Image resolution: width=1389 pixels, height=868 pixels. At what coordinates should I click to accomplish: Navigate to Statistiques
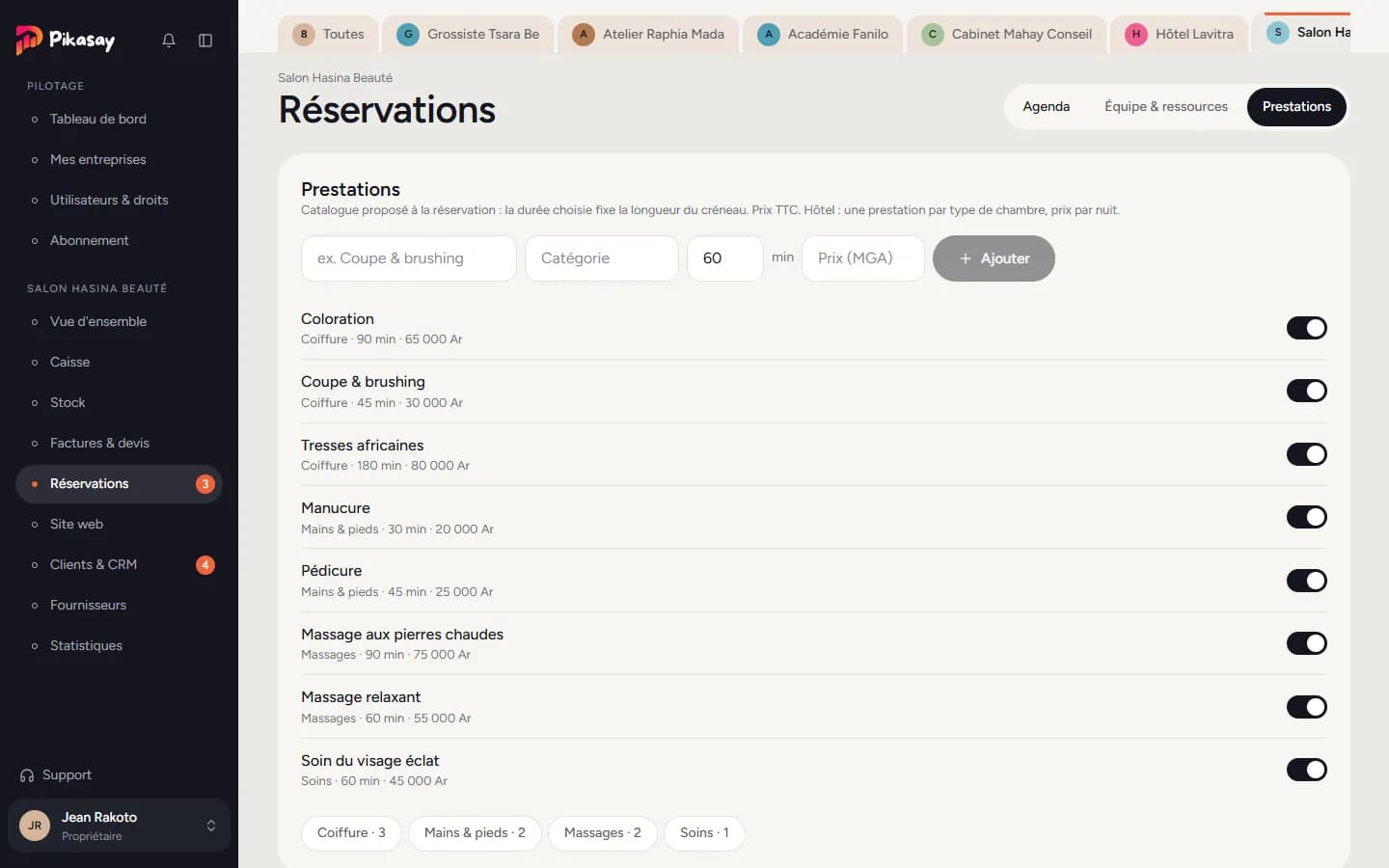pos(119,646)
